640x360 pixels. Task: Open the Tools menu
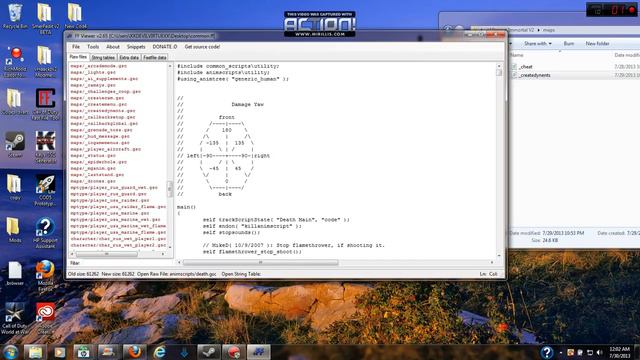pyautogui.click(x=93, y=47)
